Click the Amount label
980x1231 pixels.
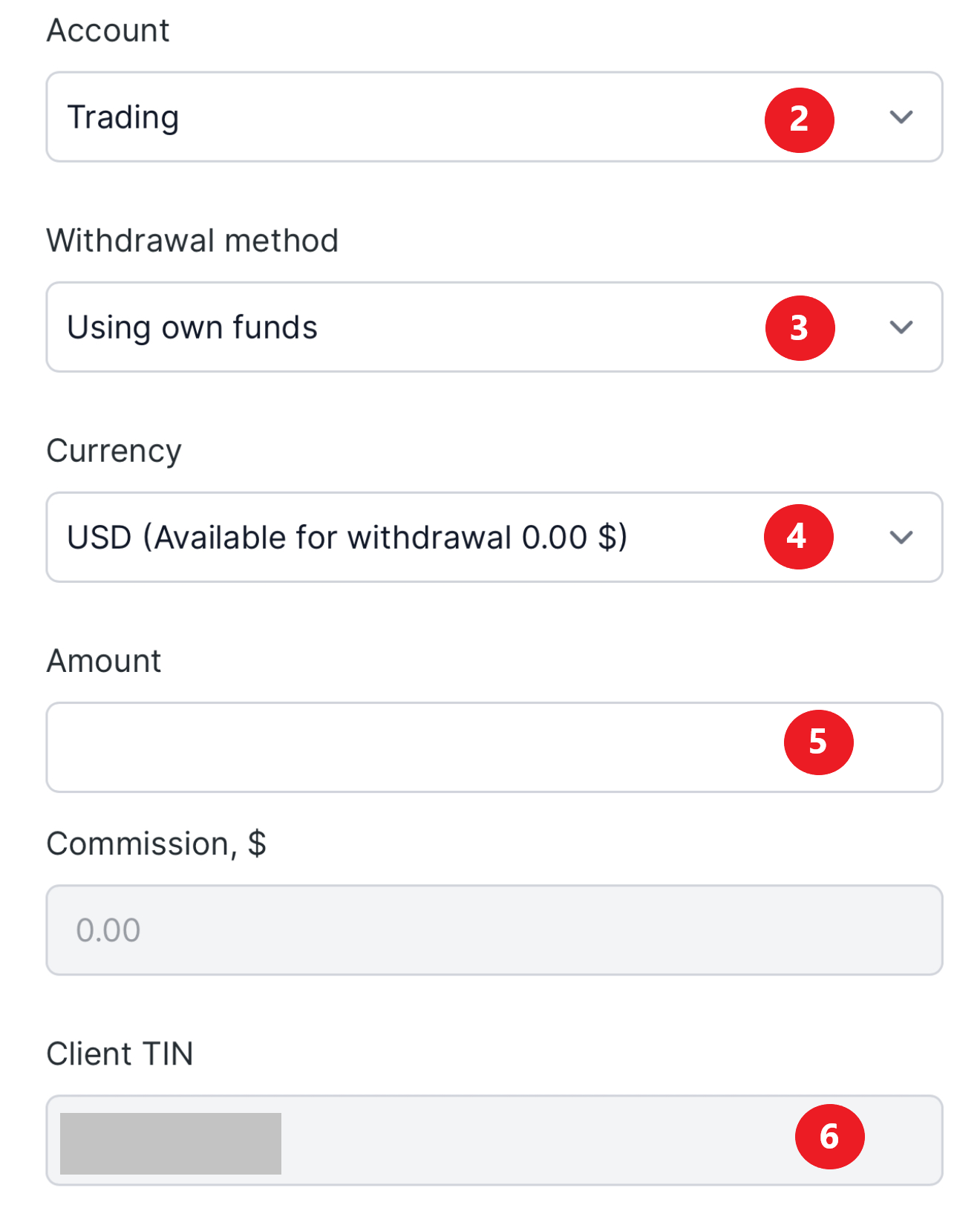pos(104,661)
